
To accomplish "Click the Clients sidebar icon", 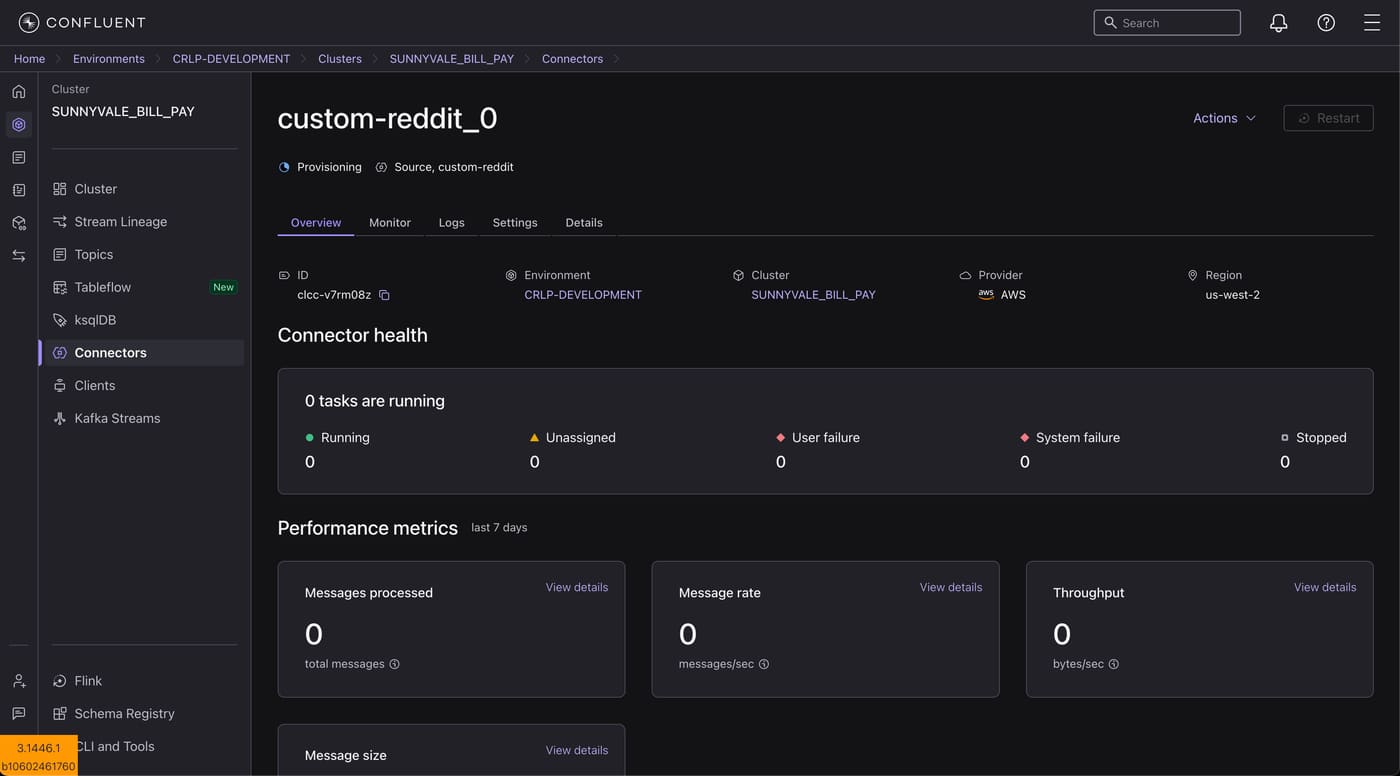I will click(60, 386).
